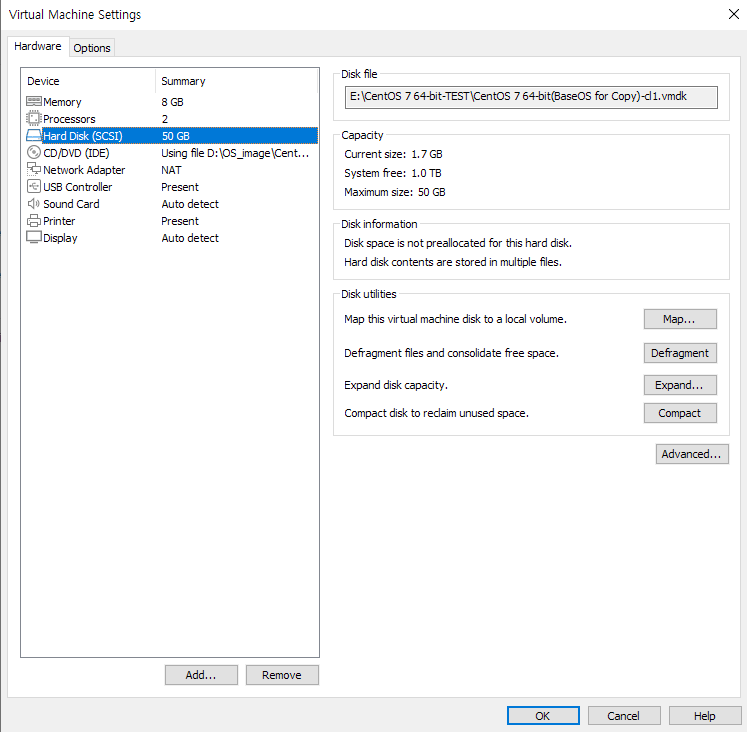Click the Sound Card speaker icon
This screenshot has width=747, height=732.
click(33, 203)
